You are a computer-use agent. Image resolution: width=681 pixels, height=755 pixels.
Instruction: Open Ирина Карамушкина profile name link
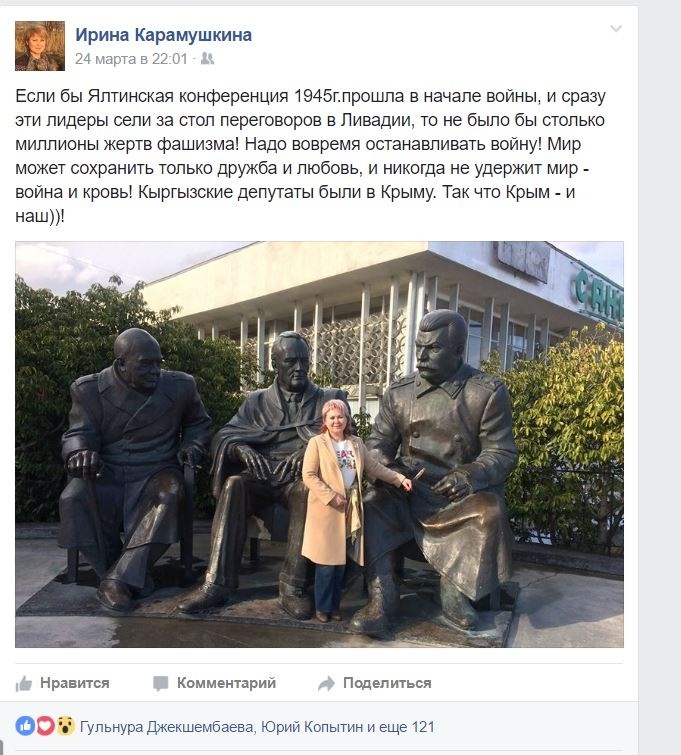[163, 35]
